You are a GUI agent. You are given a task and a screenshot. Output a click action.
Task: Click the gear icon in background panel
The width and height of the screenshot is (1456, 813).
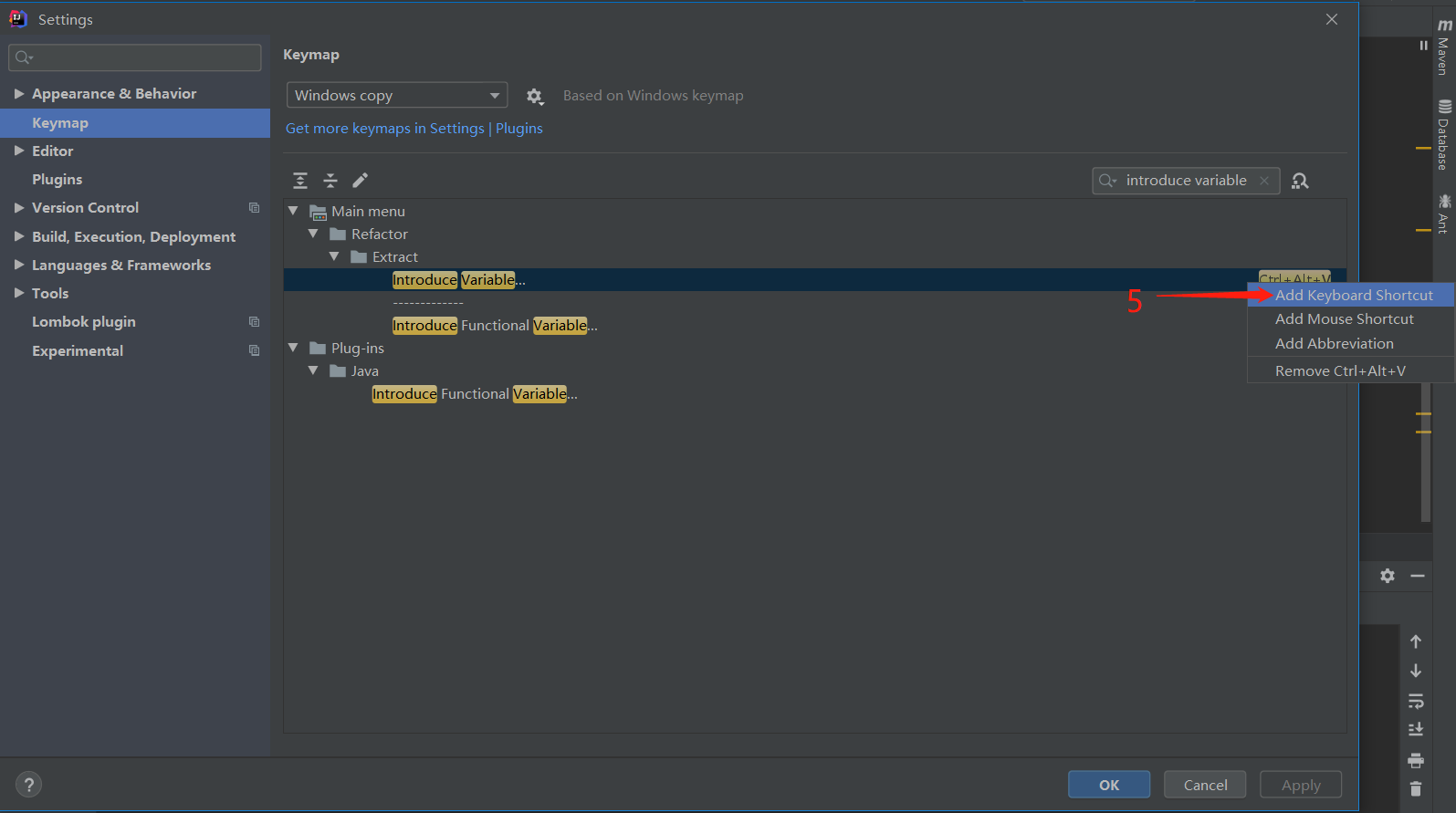[x=1388, y=576]
